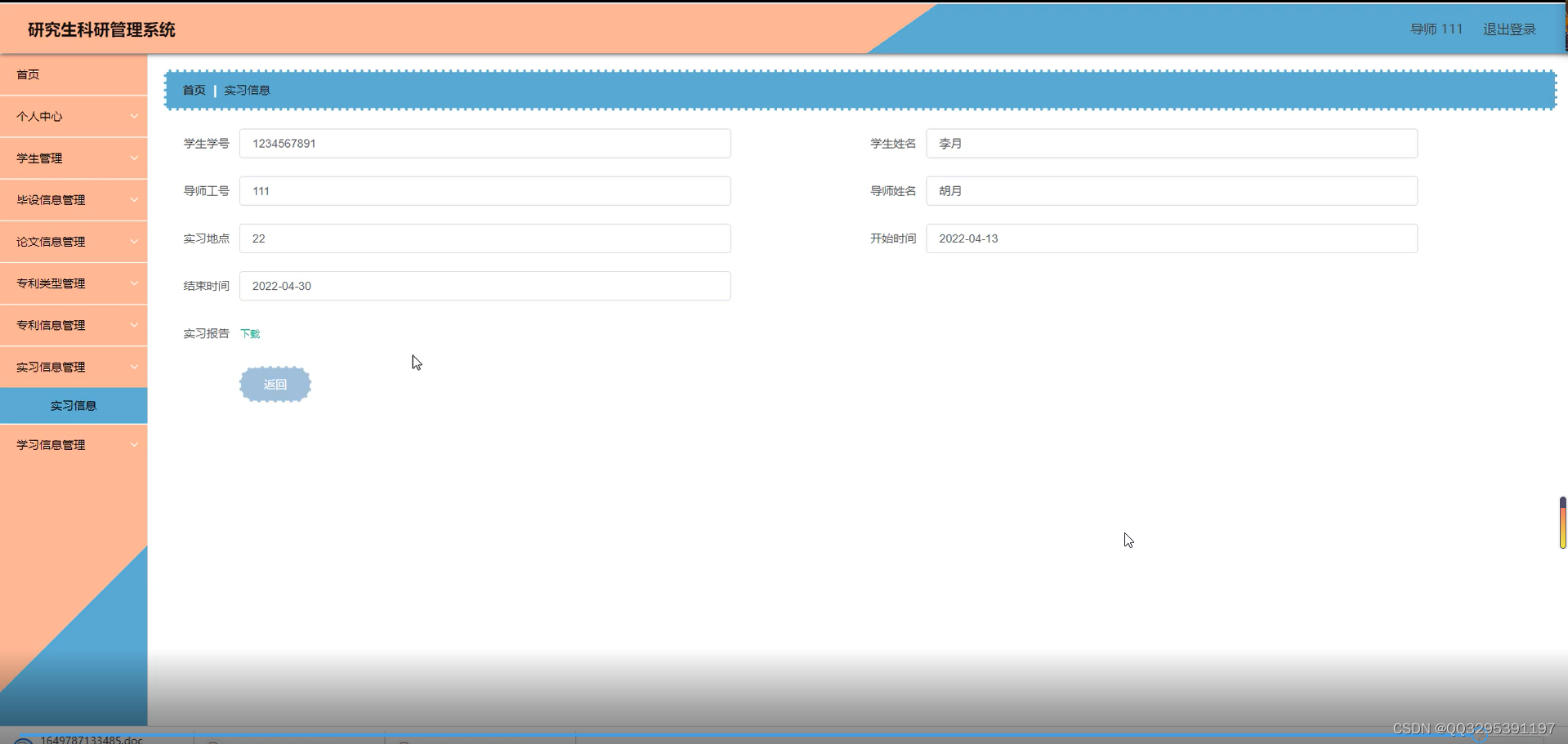
Task: Expand the 专利信息管理 chevron
Action: tap(134, 325)
